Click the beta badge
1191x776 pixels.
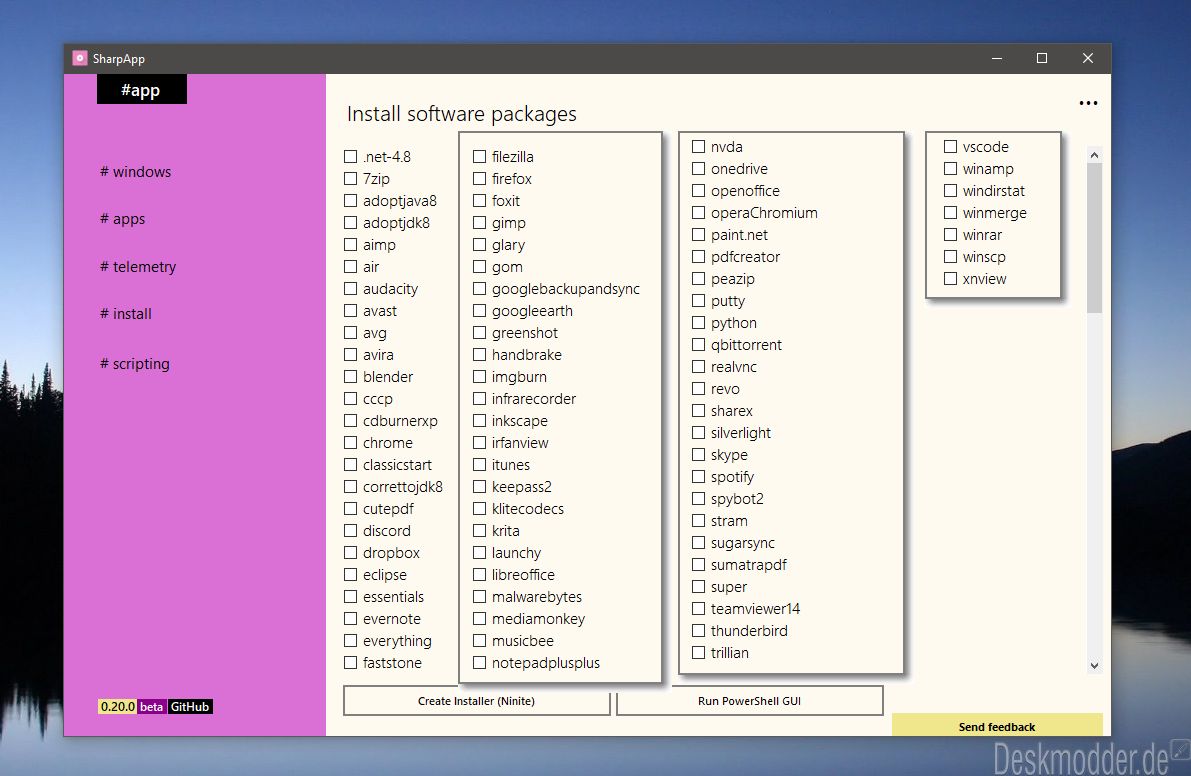tap(151, 707)
